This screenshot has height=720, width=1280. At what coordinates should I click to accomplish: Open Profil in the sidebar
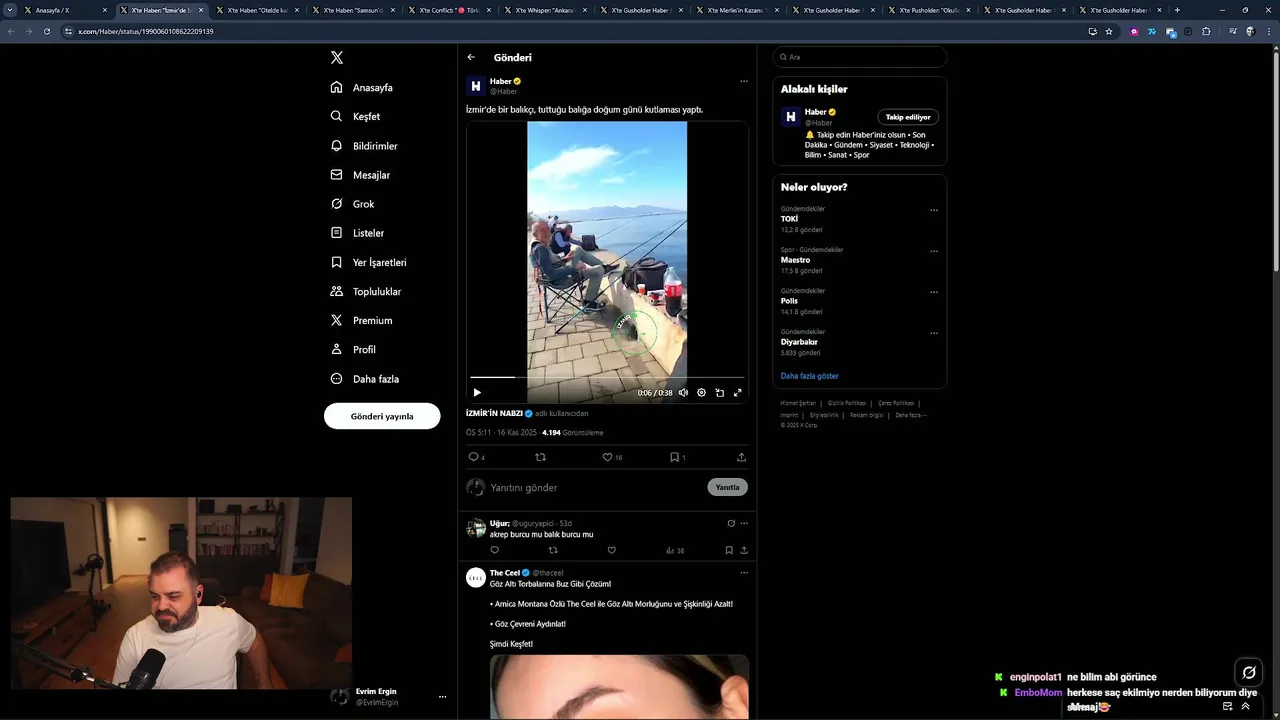pos(353,349)
